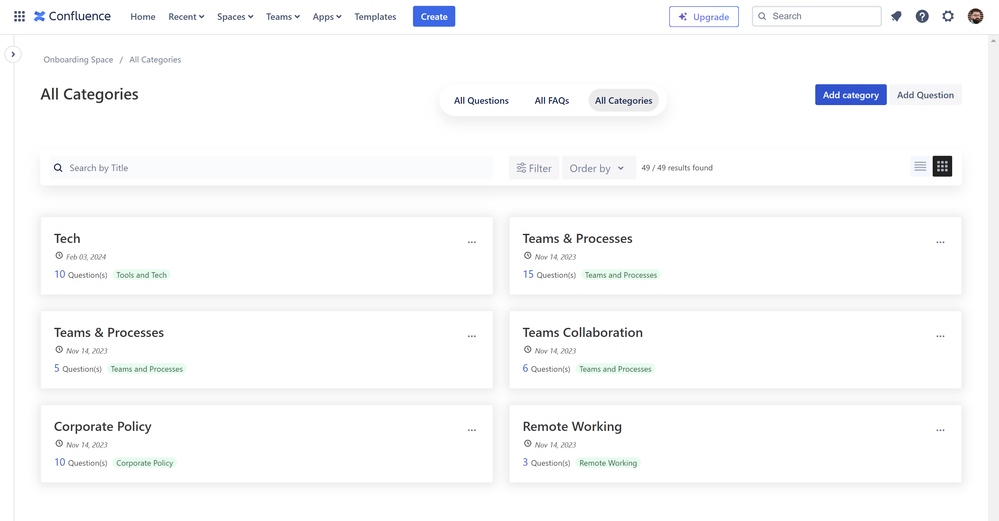Open more options for Teams Collaboration card
The image size is (999, 521).
point(940,336)
